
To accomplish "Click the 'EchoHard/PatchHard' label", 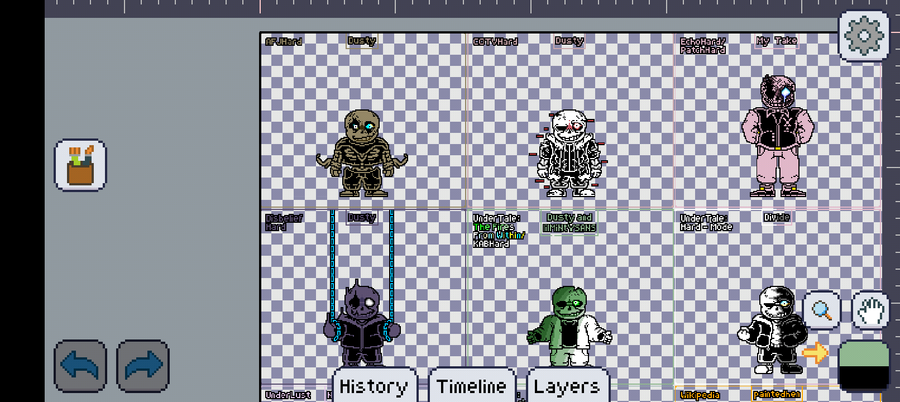I will [x=703, y=45].
